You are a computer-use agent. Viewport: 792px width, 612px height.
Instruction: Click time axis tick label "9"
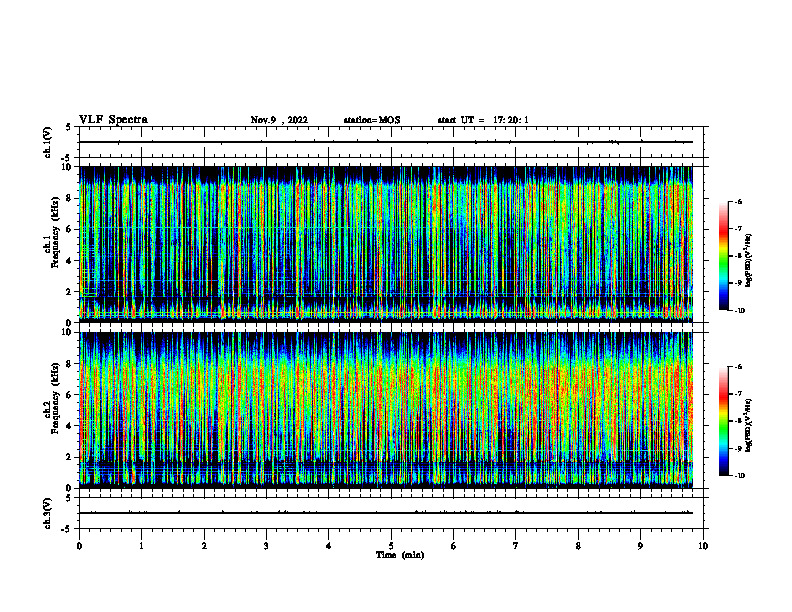click(x=640, y=546)
